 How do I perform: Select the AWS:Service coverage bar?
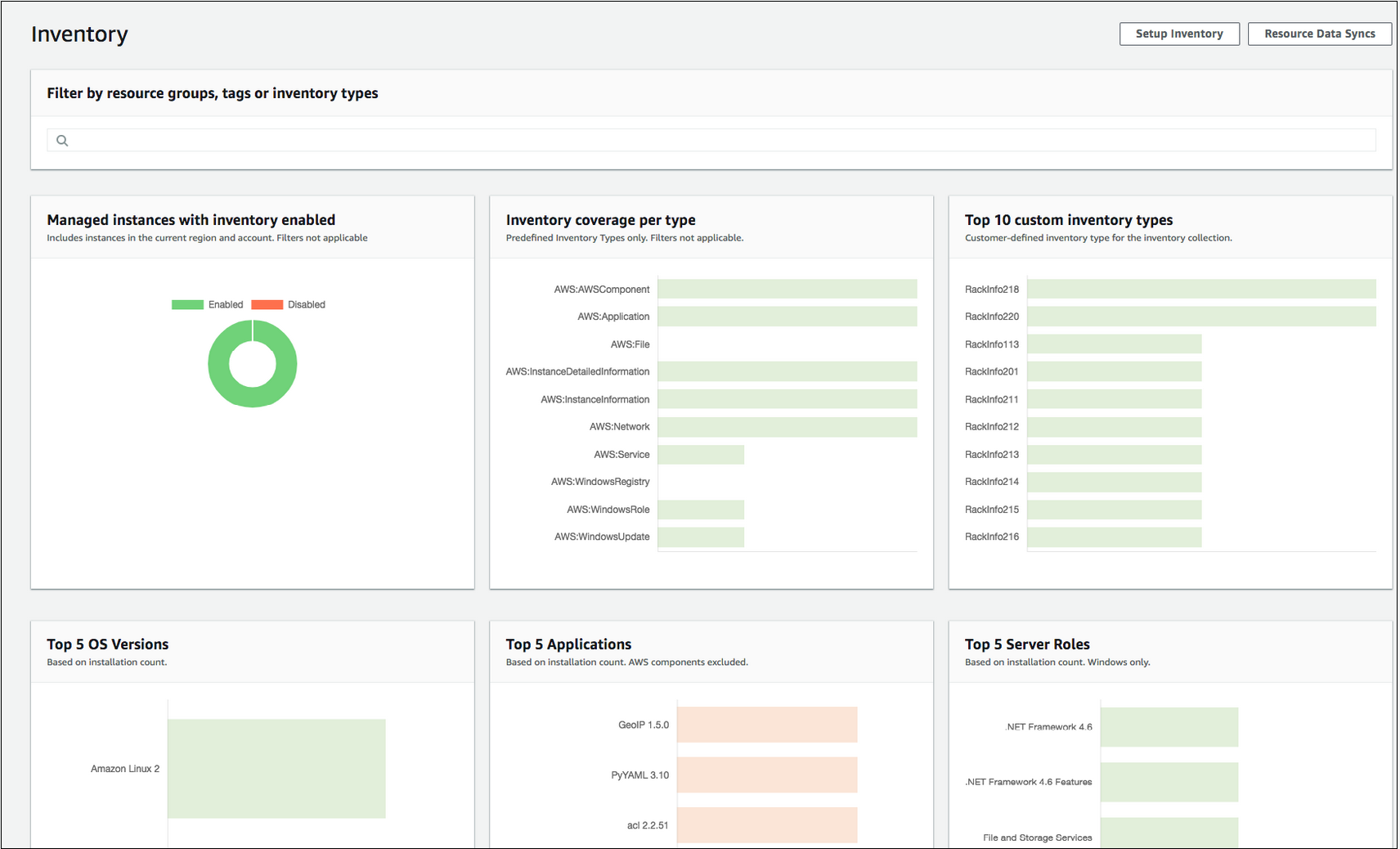(700, 454)
